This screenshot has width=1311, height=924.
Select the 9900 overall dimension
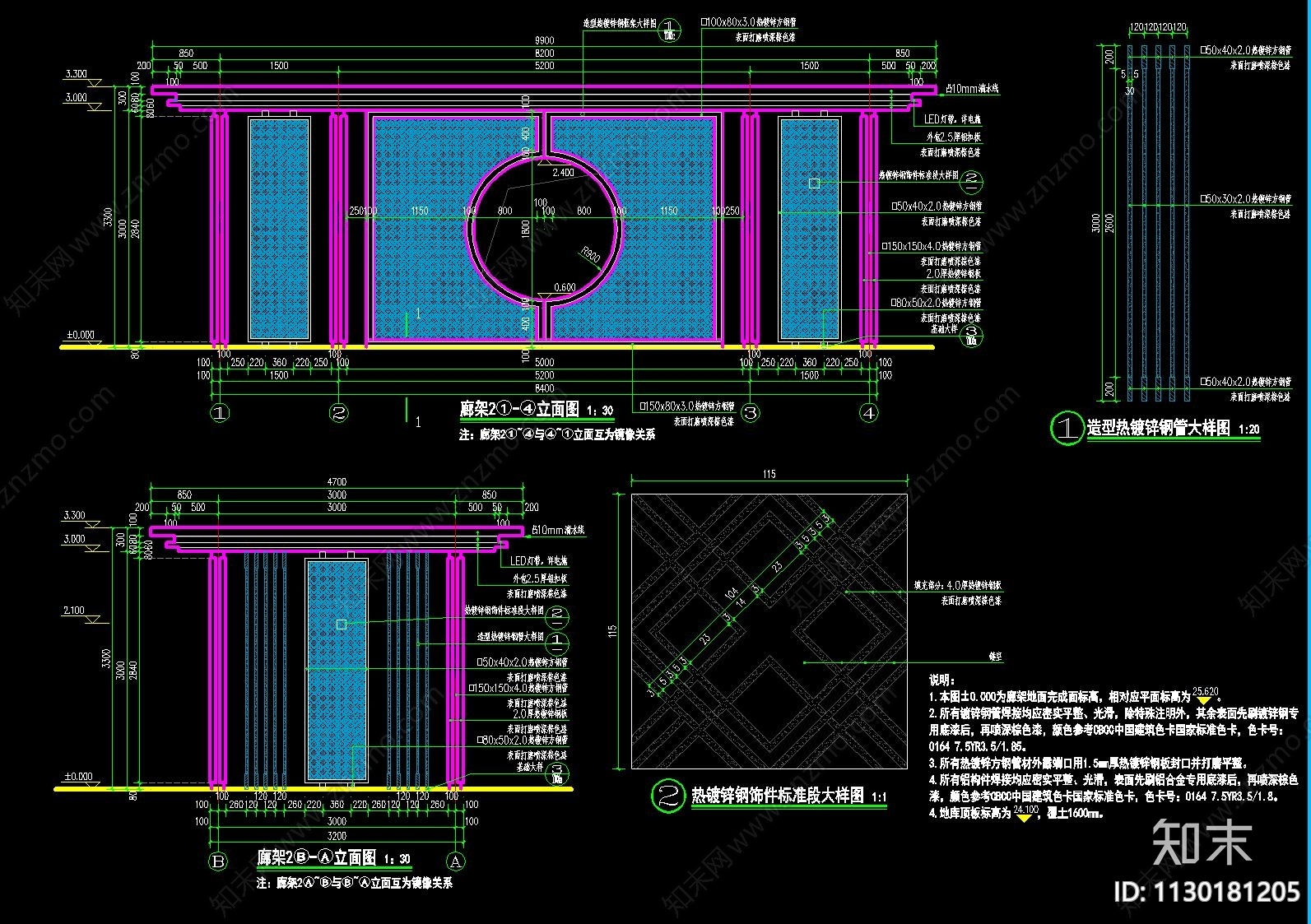click(544, 40)
